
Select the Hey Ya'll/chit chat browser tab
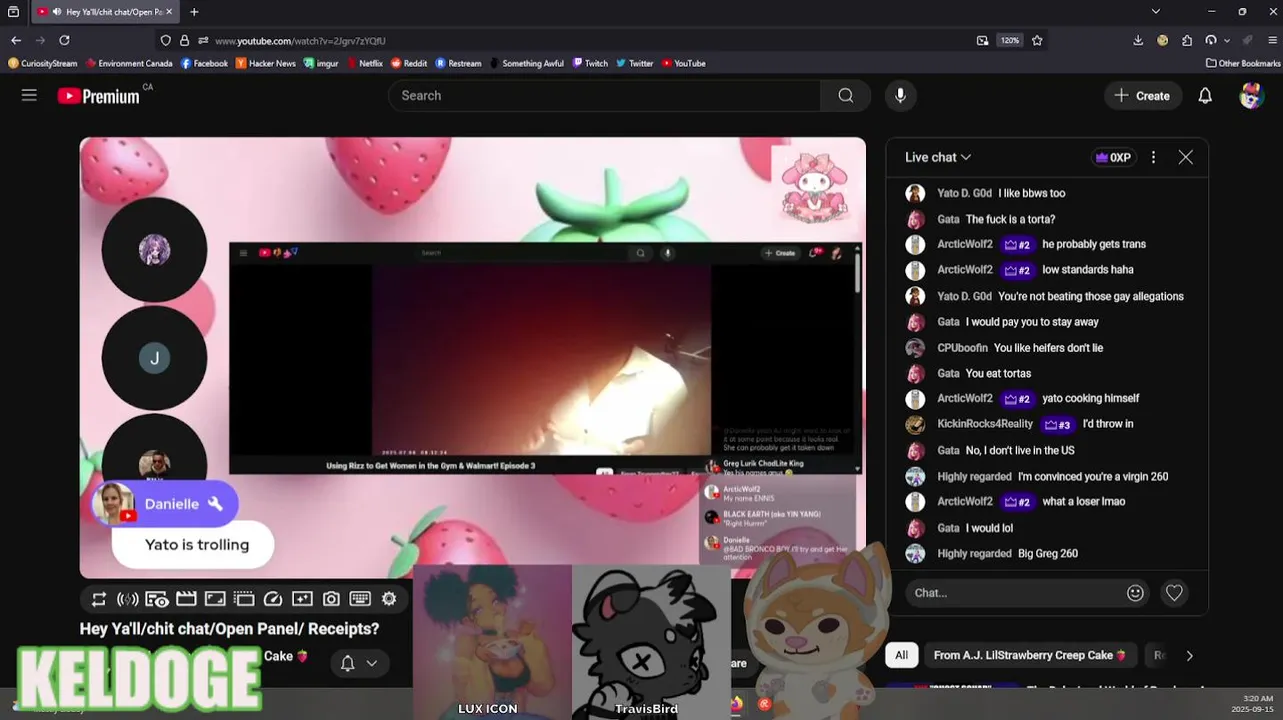coord(103,12)
